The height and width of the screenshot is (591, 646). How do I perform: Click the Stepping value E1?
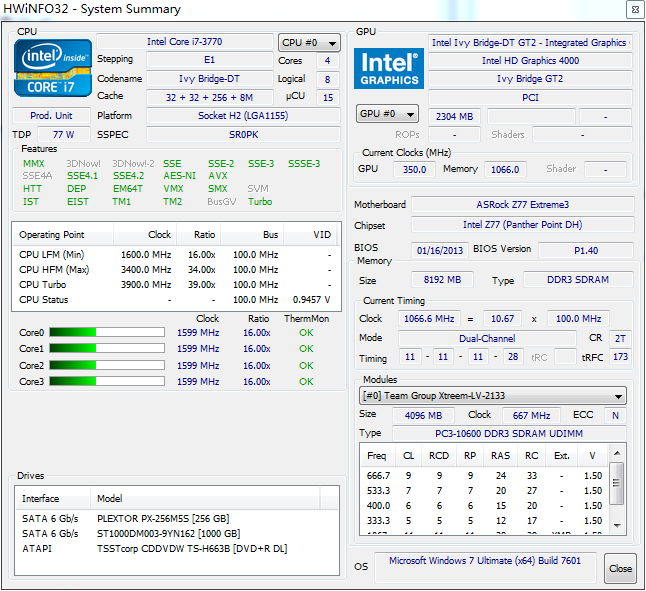tap(210, 60)
